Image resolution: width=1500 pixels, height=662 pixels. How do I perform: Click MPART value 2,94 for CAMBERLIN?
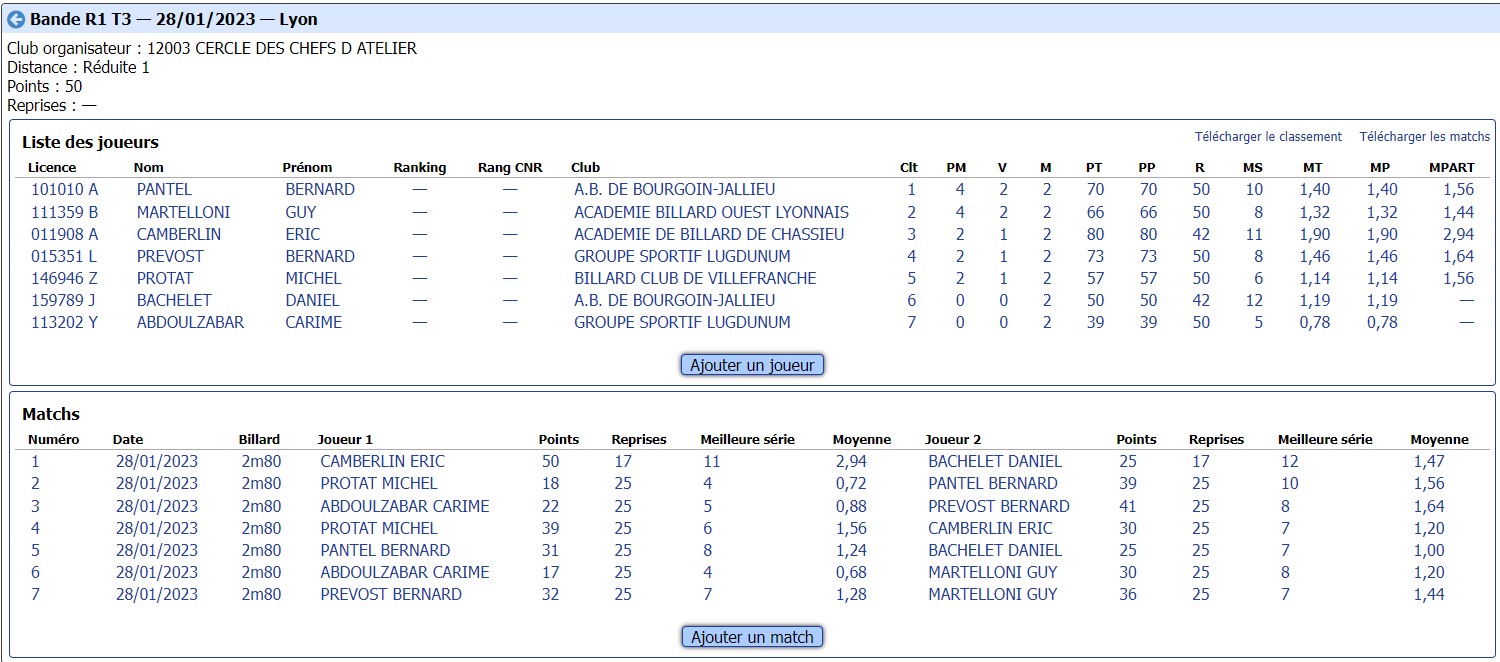point(1458,234)
